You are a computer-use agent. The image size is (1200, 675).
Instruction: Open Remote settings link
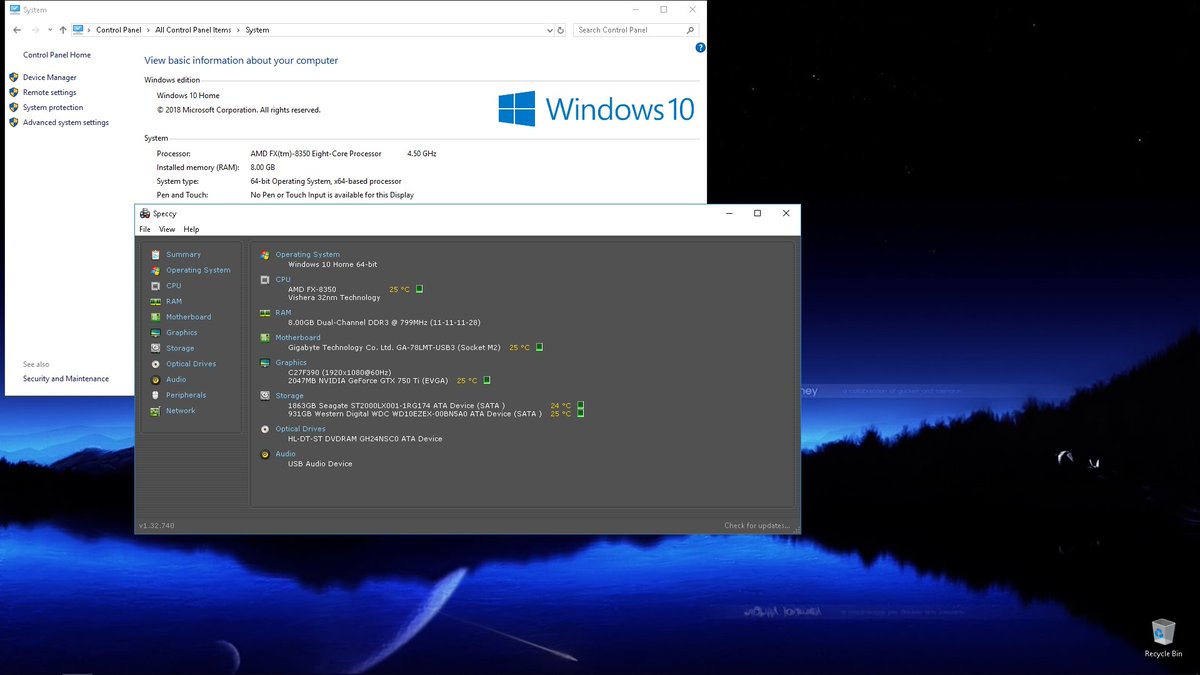(x=49, y=92)
